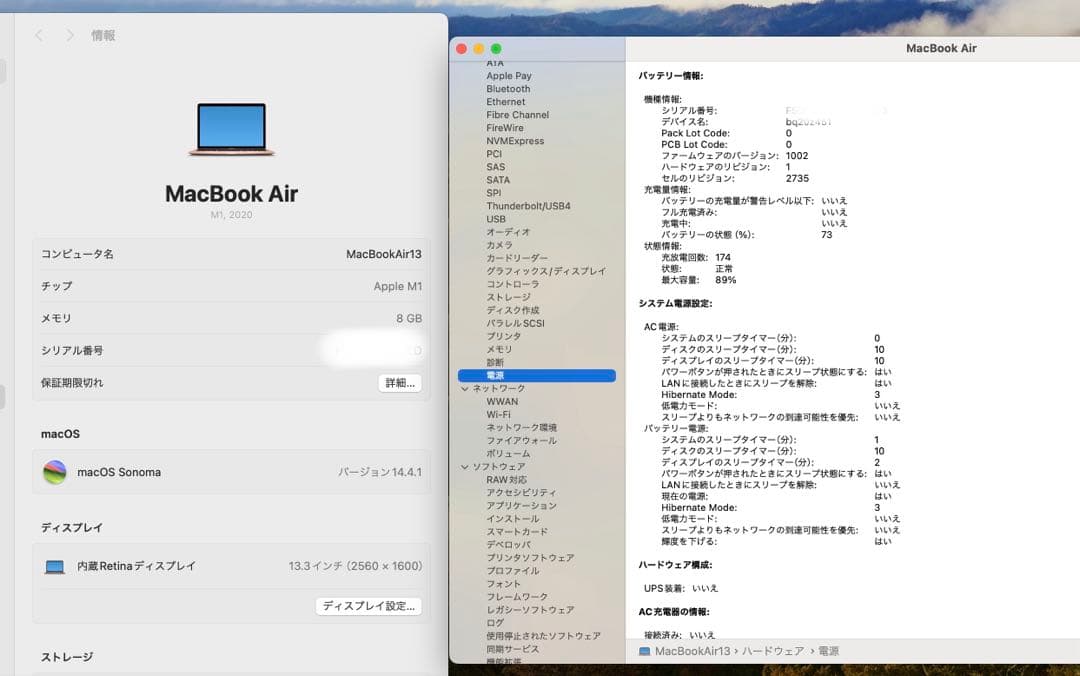
Task: Click the macOS Sonoma logo icon
Action: (54, 472)
